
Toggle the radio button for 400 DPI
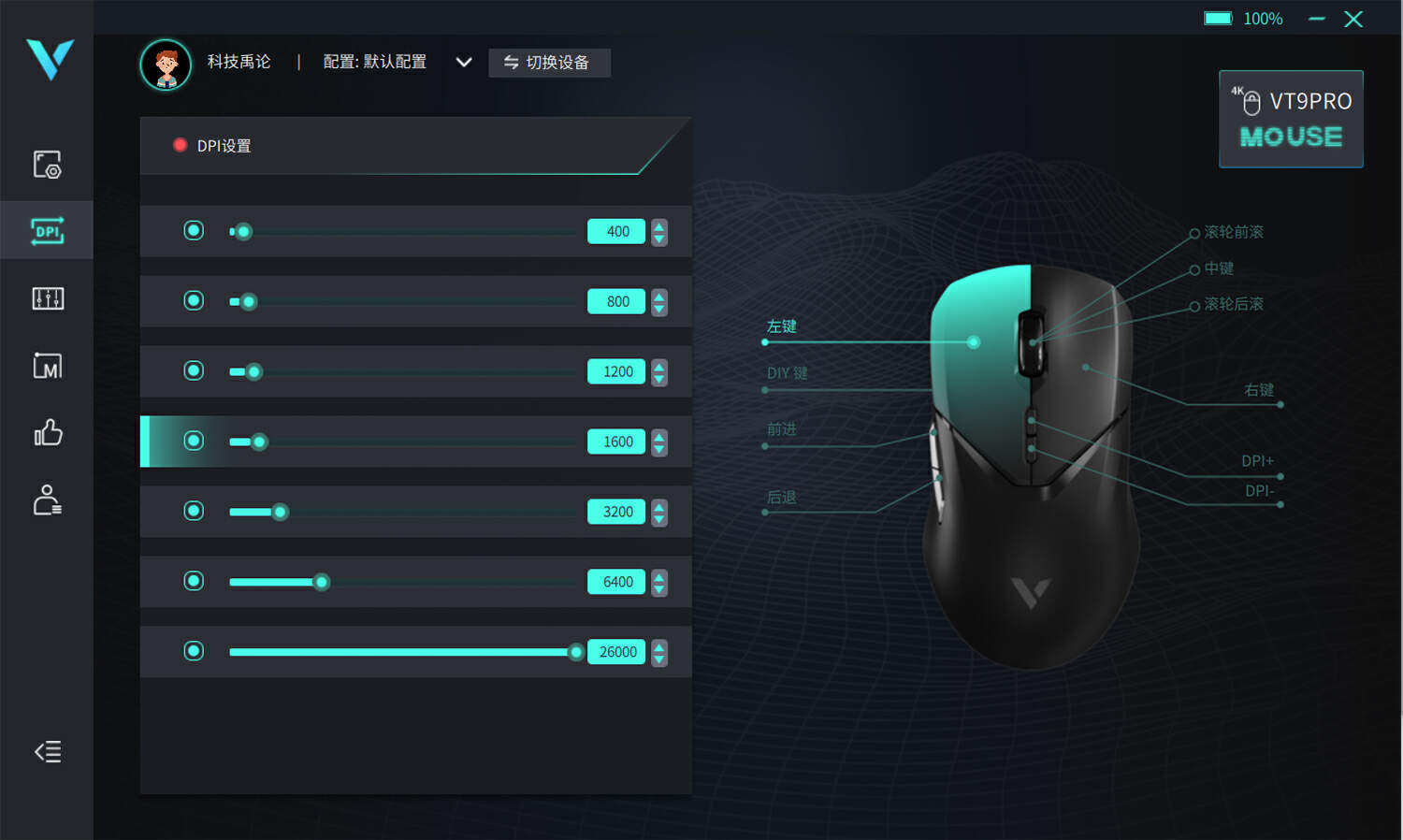(x=194, y=230)
